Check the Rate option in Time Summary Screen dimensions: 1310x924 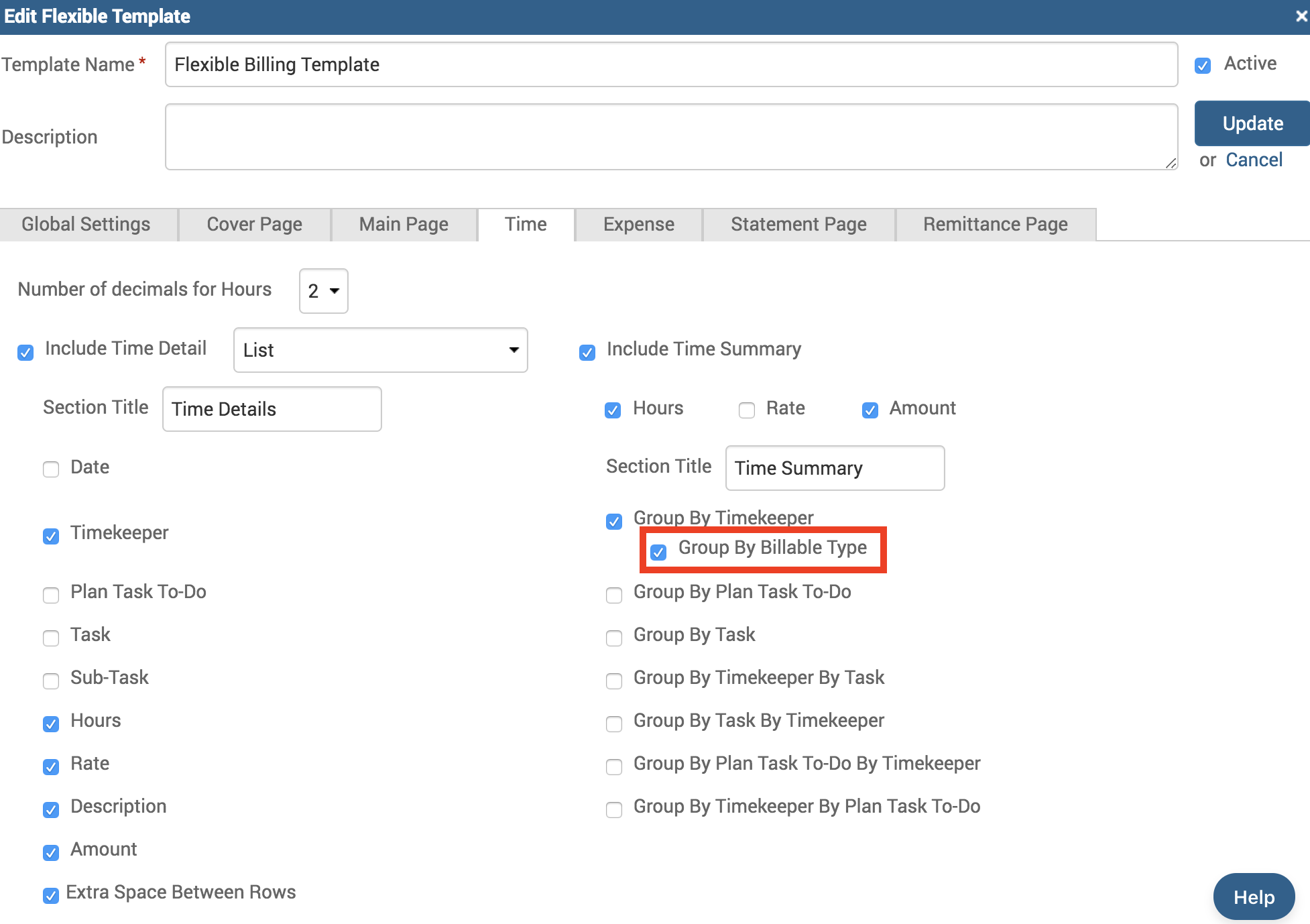tap(747, 410)
